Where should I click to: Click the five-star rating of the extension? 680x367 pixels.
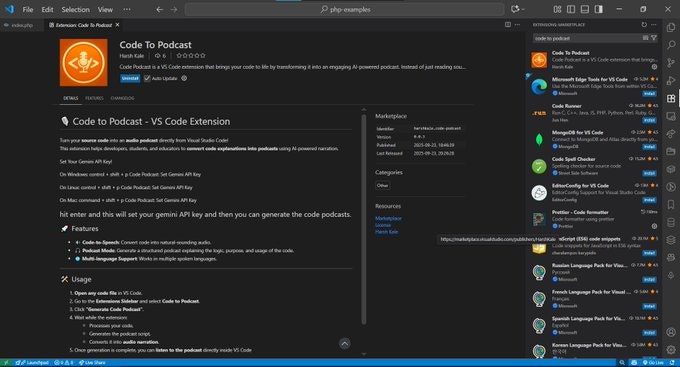(191, 56)
